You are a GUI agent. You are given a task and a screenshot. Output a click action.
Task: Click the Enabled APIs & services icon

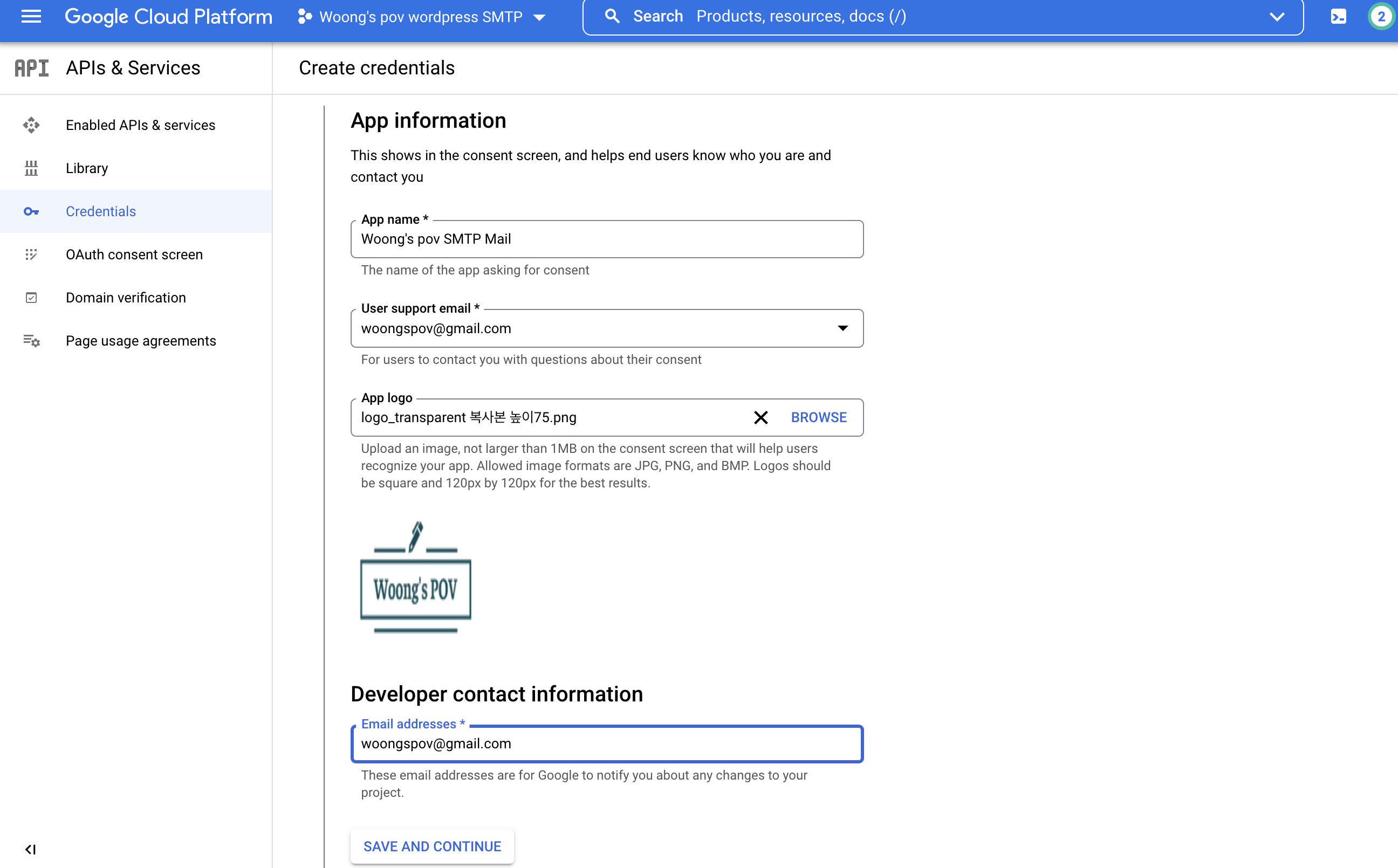pyautogui.click(x=31, y=125)
